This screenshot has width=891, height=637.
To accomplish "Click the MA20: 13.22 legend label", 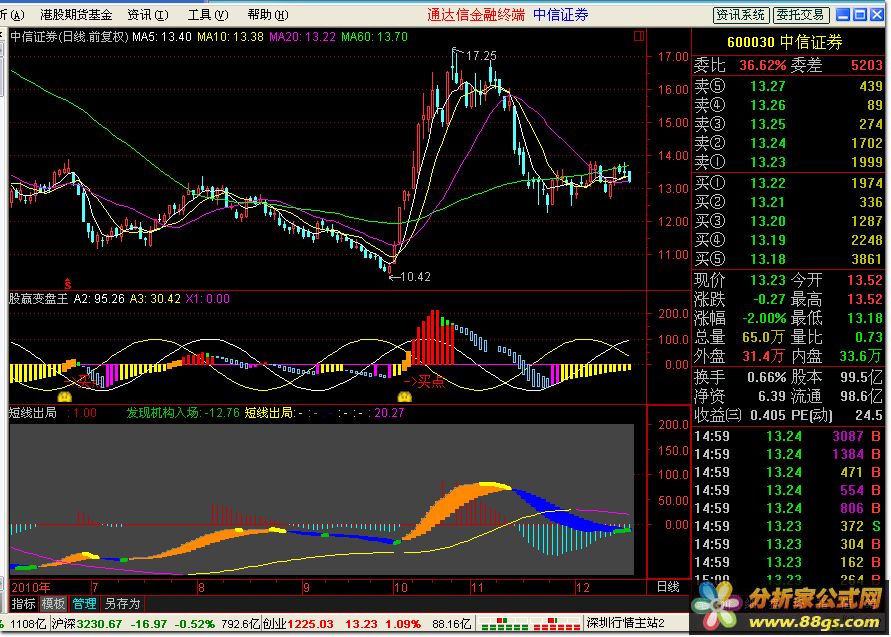I will click(302, 37).
